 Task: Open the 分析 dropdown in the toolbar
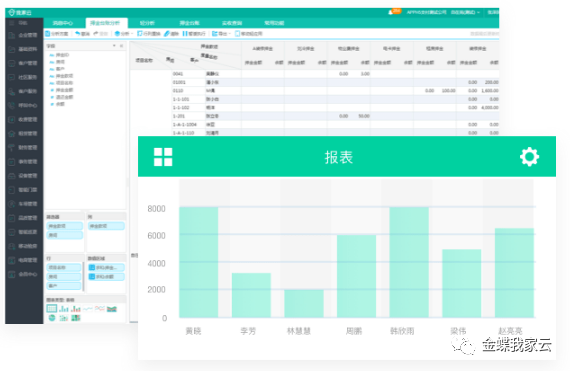124,33
